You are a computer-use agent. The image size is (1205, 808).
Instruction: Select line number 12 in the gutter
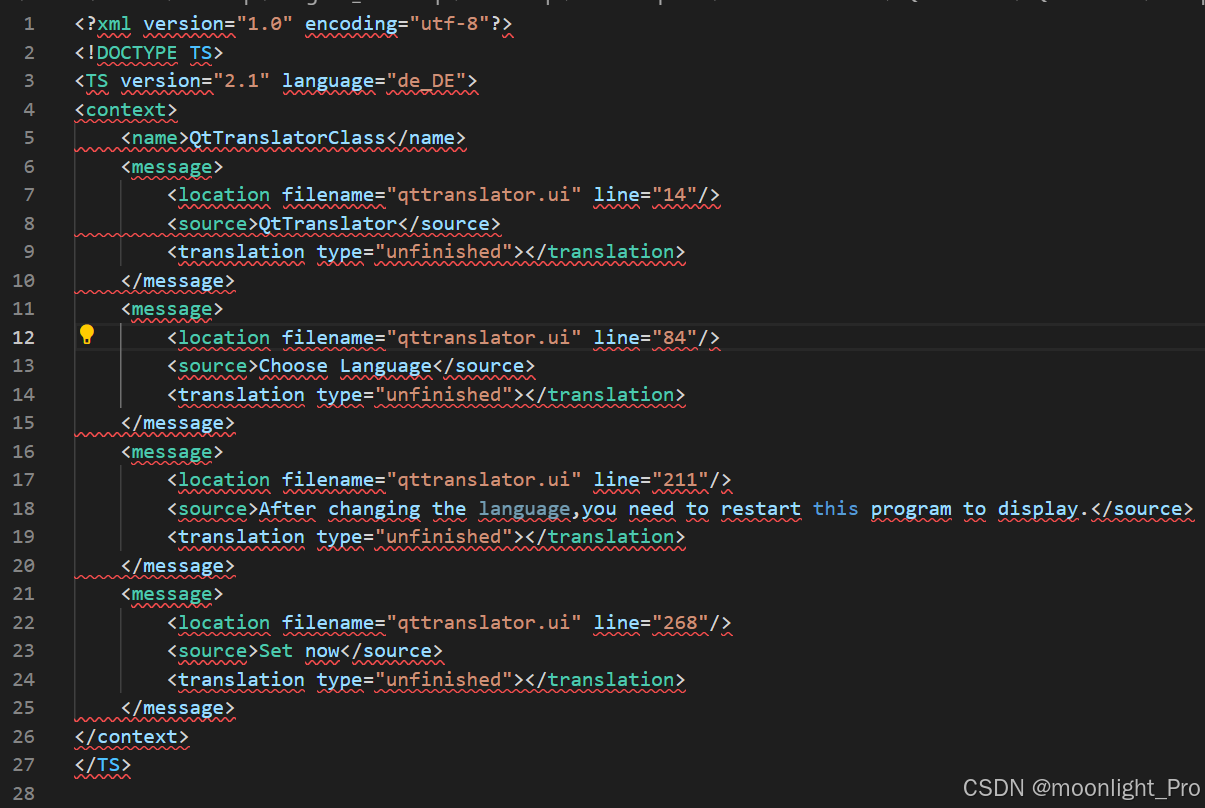(x=23, y=337)
